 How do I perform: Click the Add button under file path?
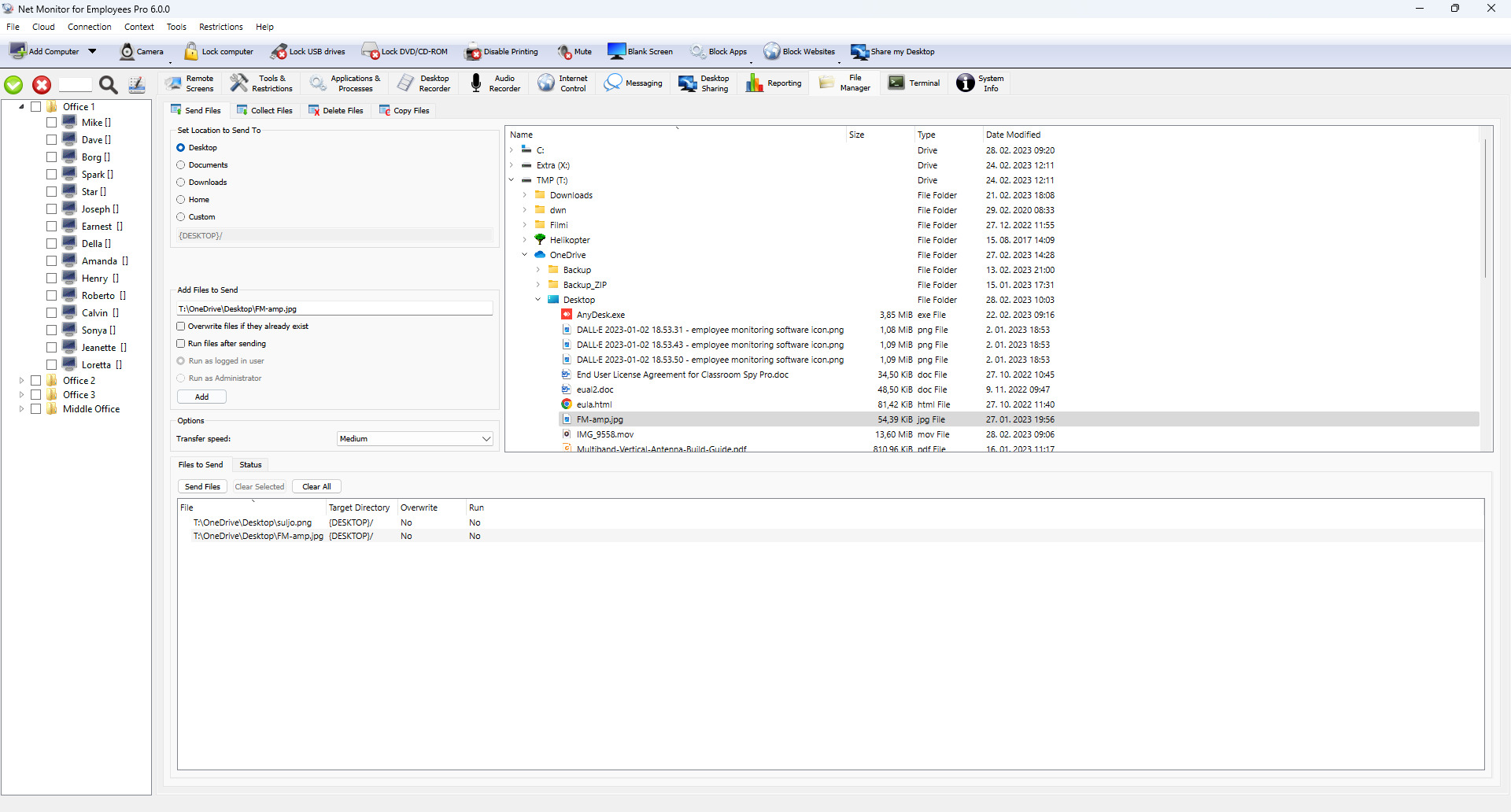point(201,397)
